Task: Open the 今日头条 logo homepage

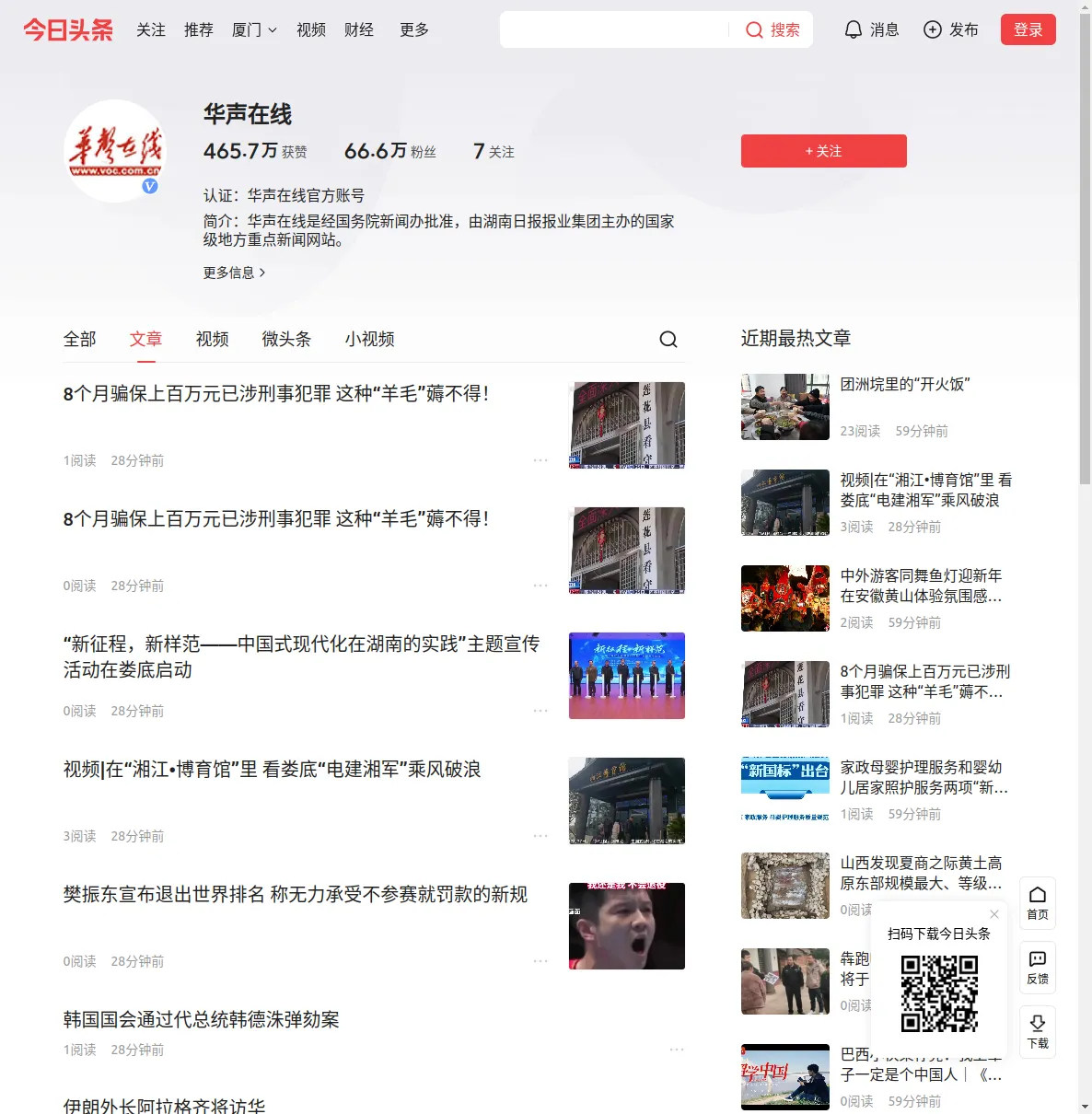Action: (x=68, y=29)
